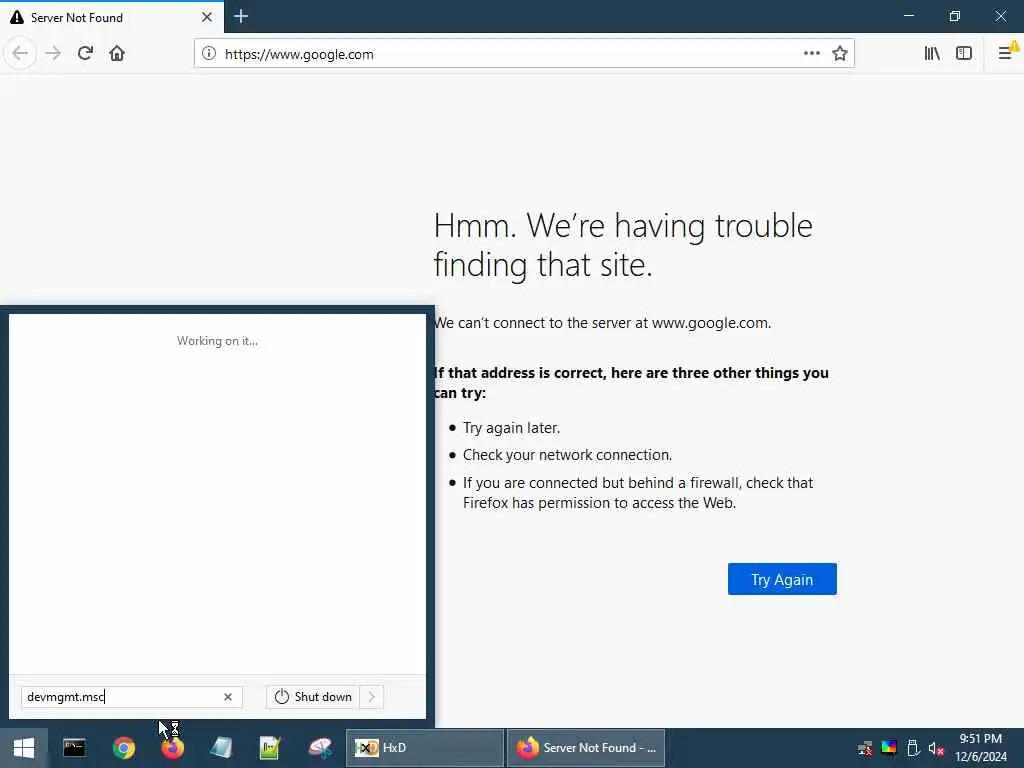
Task: Clear the devmgmt.msc search text
Action: [228, 697]
